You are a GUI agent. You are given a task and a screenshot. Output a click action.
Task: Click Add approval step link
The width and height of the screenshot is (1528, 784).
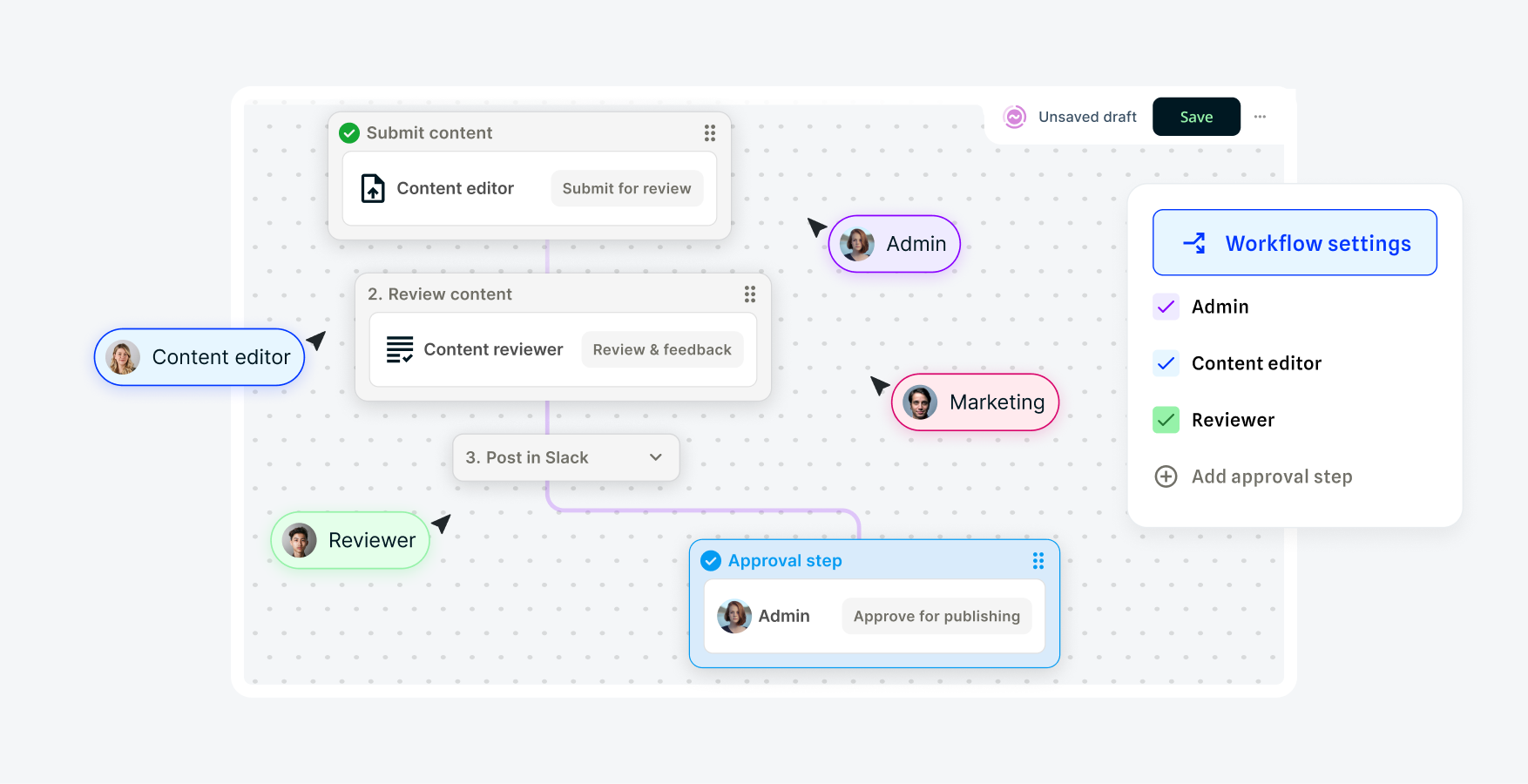coord(1272,476)
